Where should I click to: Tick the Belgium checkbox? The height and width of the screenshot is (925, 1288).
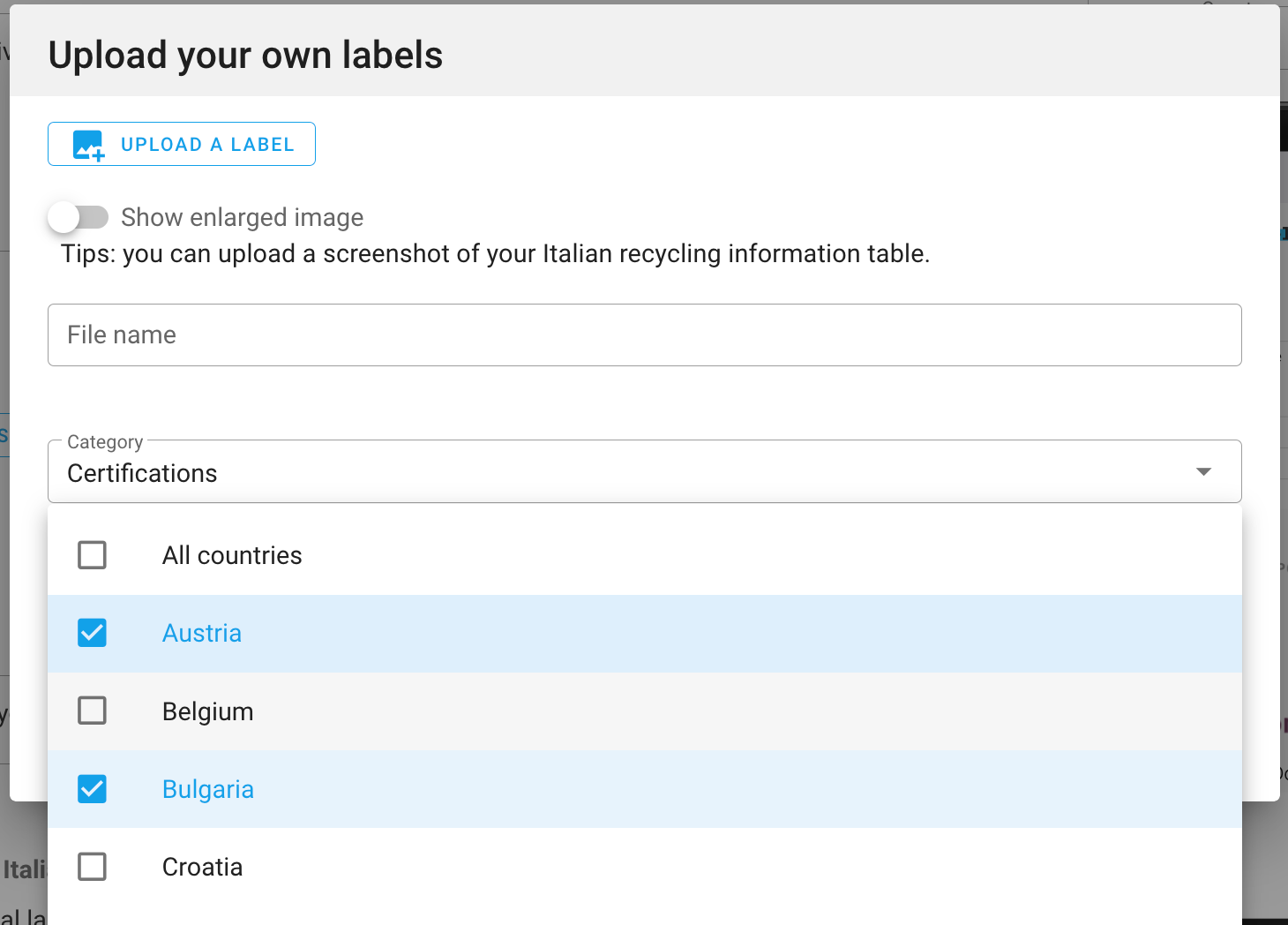point(93,711)
